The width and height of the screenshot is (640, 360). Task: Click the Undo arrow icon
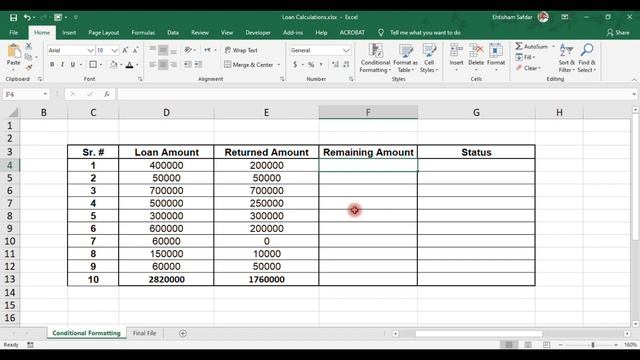[27, 17]
